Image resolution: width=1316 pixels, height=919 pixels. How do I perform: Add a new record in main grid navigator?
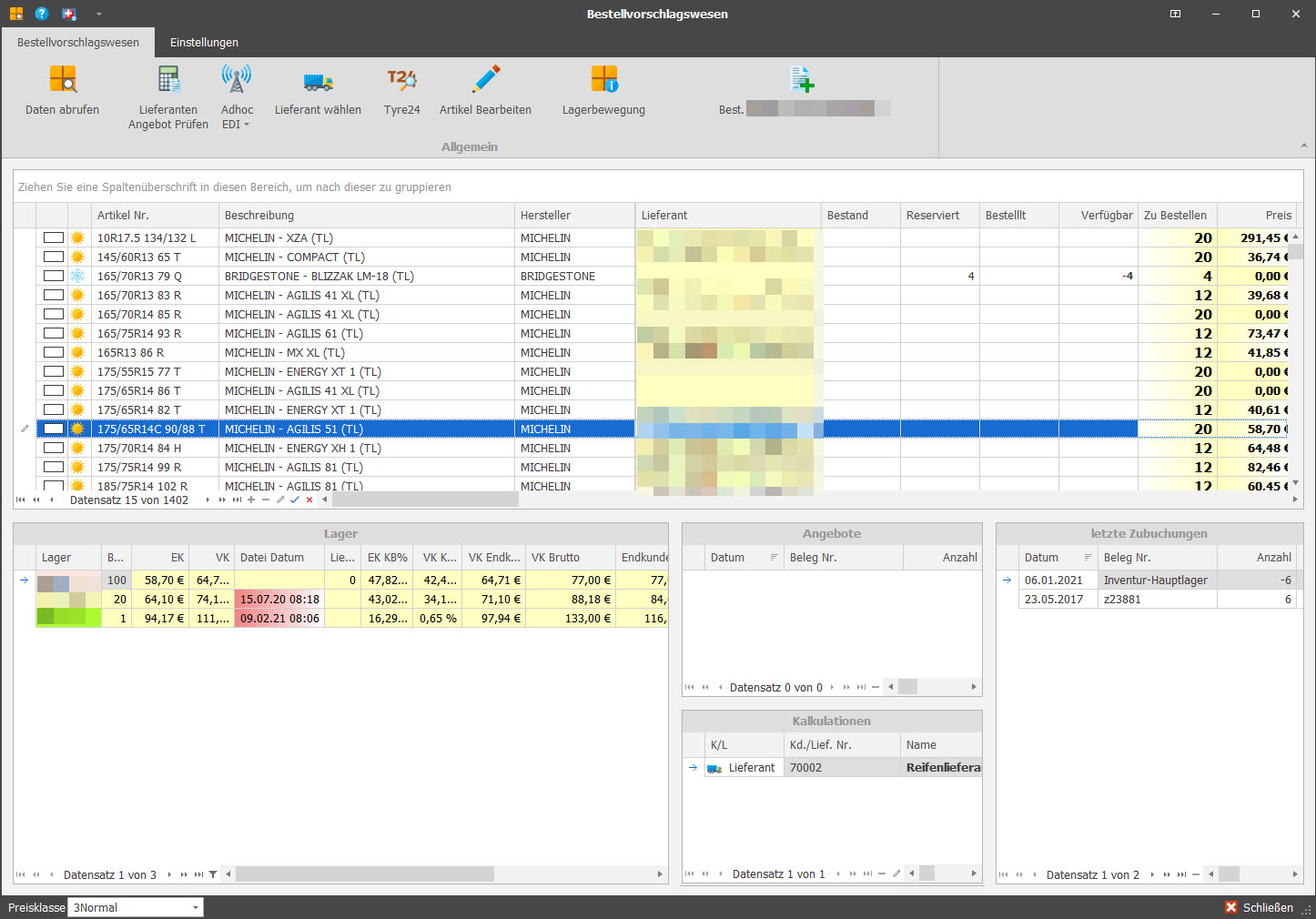(251, 500)
